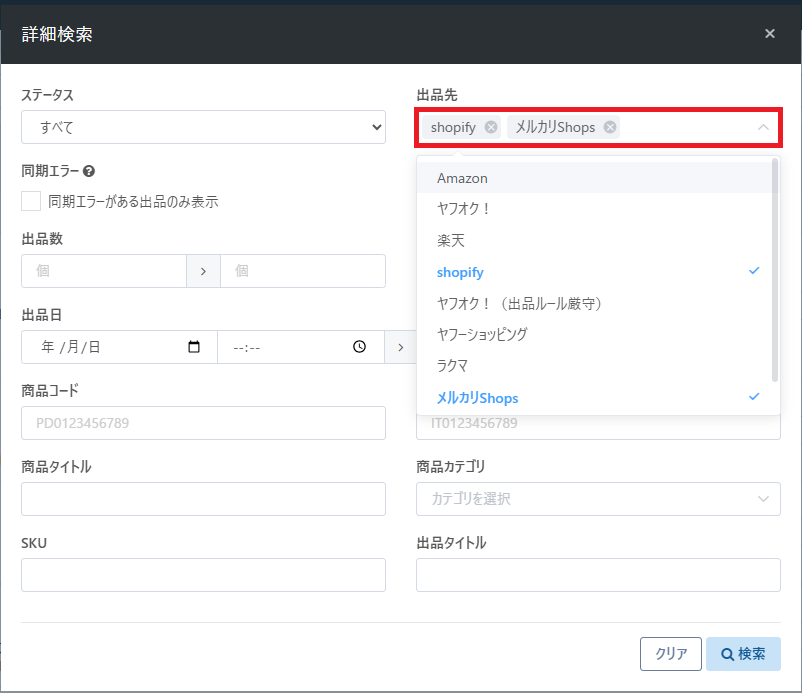Open the help icon beside 同期エラー
The height and width of the screenshot is (693, 802).
point(88,171)
